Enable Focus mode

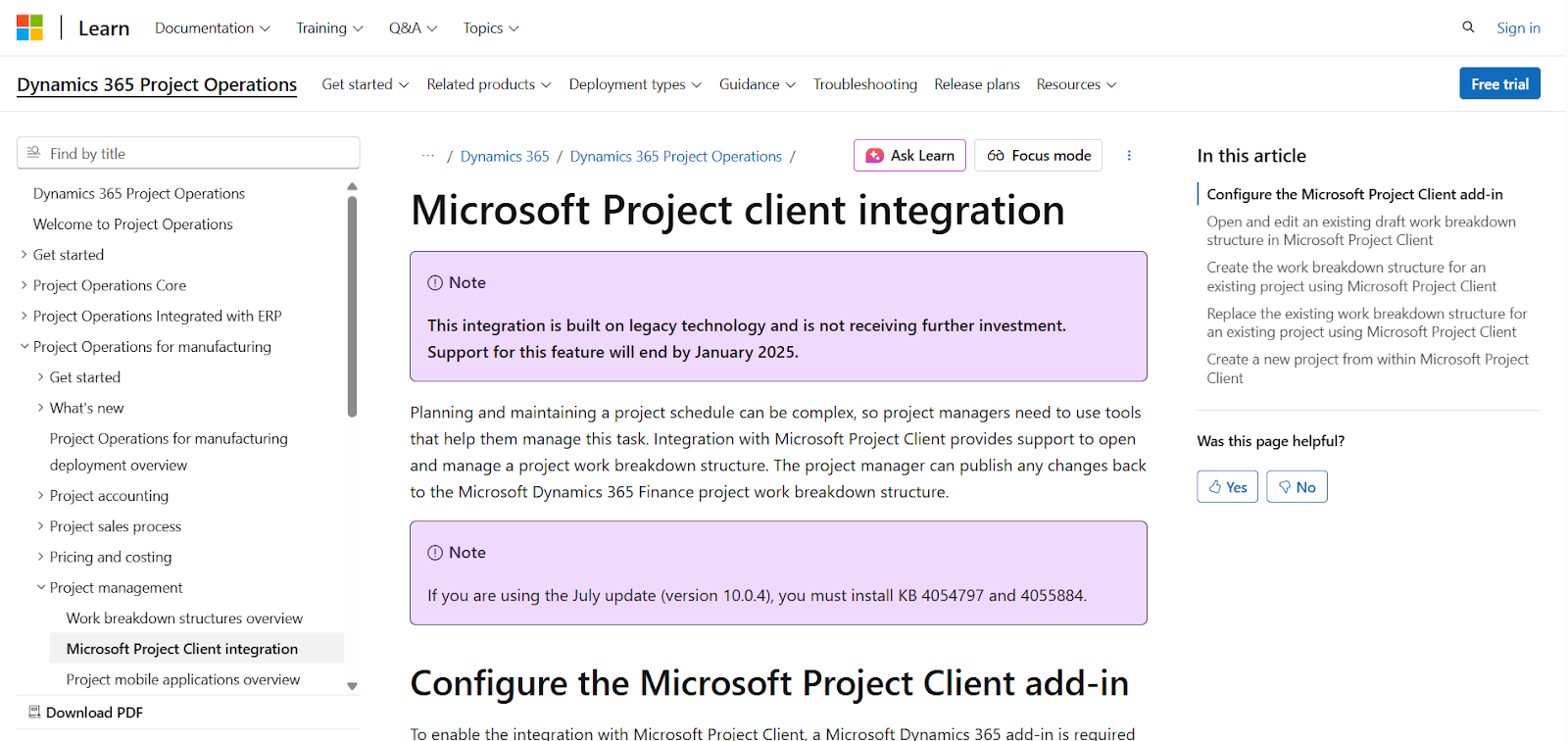click(x=1038, y=156)
